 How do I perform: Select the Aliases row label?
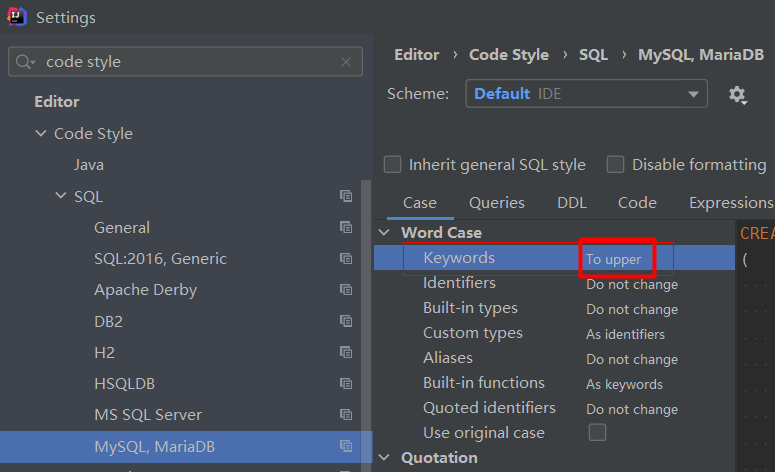point(448,358)
